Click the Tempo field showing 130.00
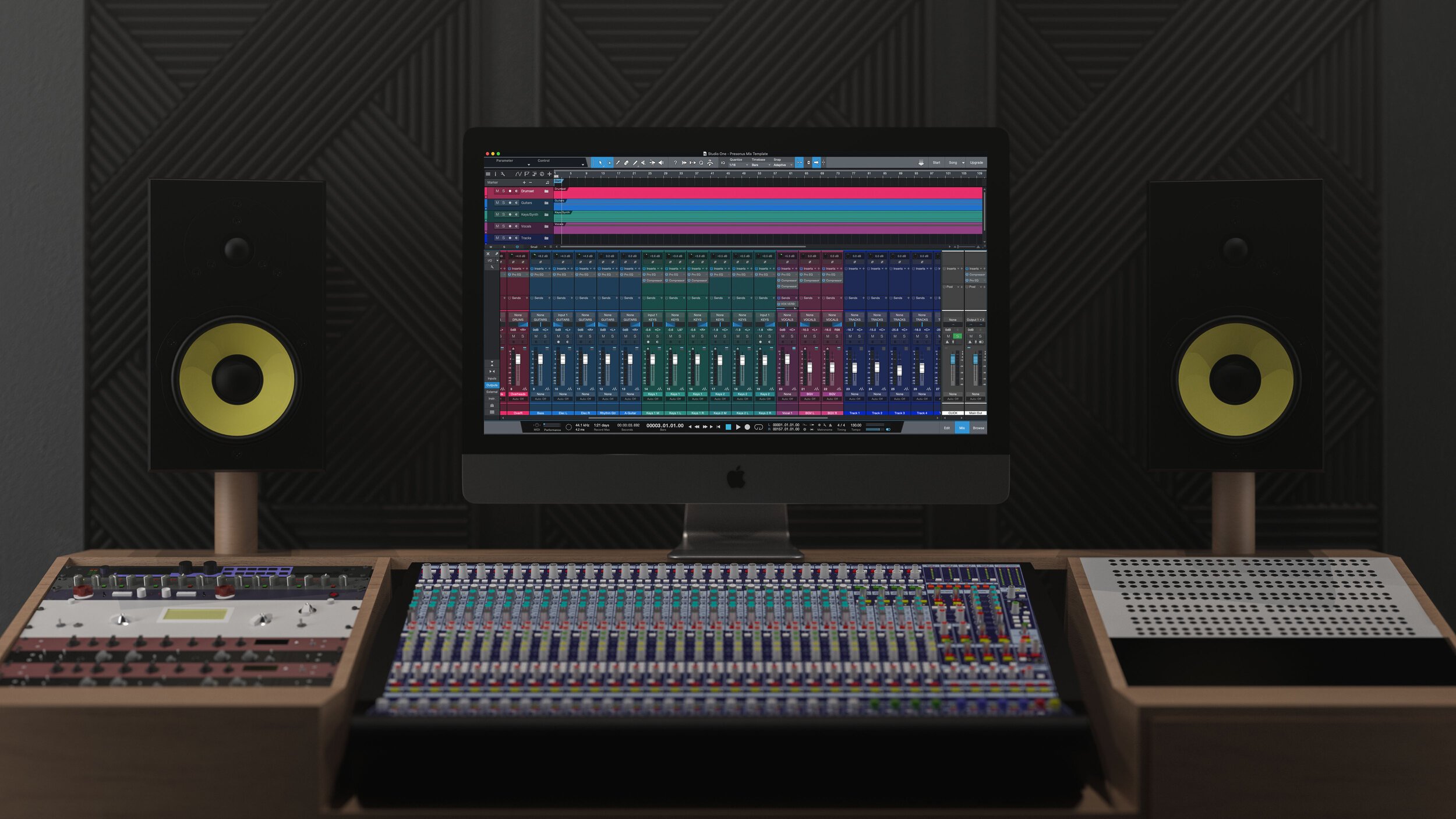The height and width of the screenshot is (819, 1456). 856,426
